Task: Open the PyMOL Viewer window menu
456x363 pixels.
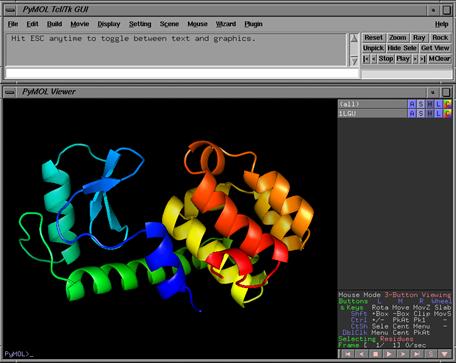Action: 10,92
